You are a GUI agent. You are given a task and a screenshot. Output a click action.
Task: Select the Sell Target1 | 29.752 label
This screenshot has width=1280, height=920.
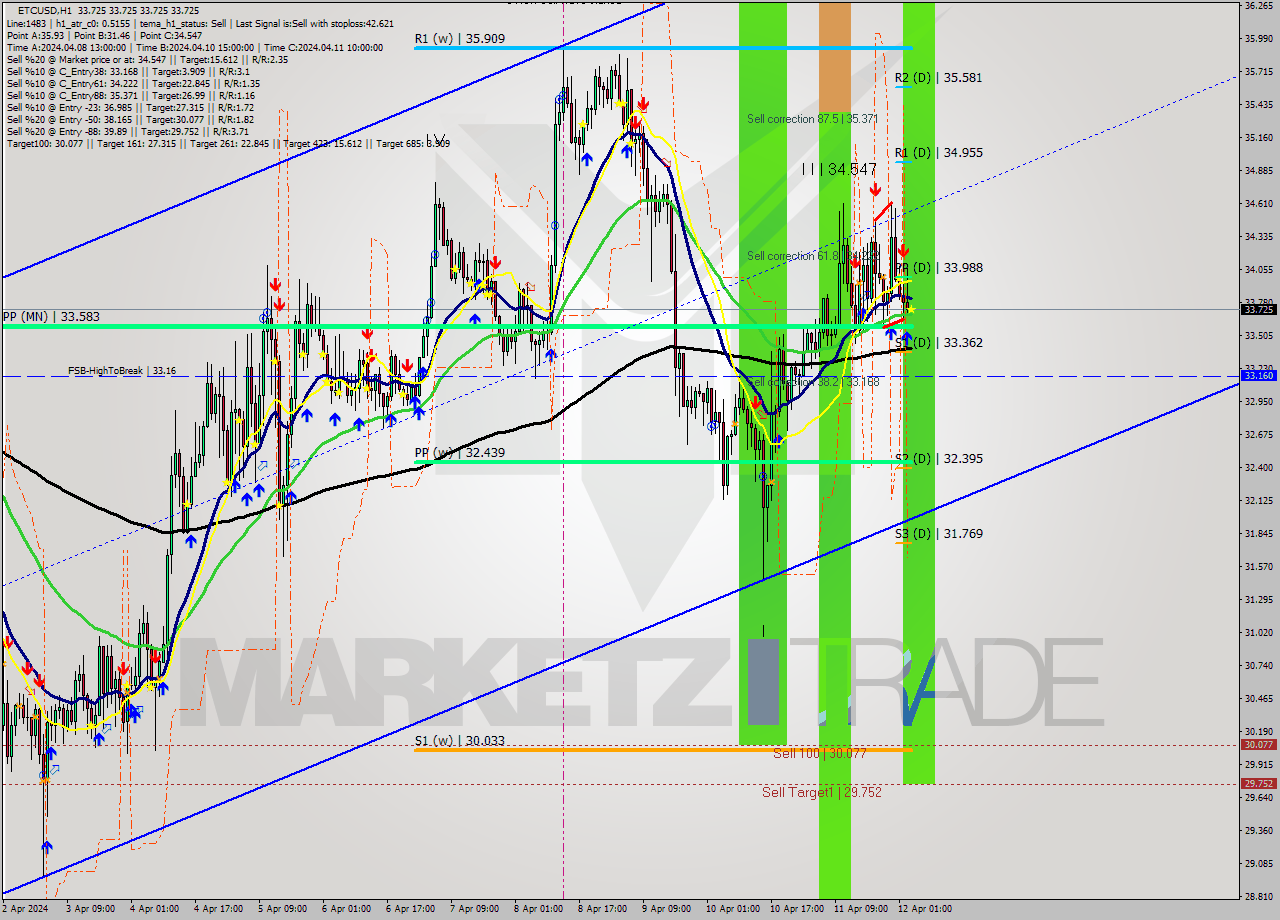point(822,792)
